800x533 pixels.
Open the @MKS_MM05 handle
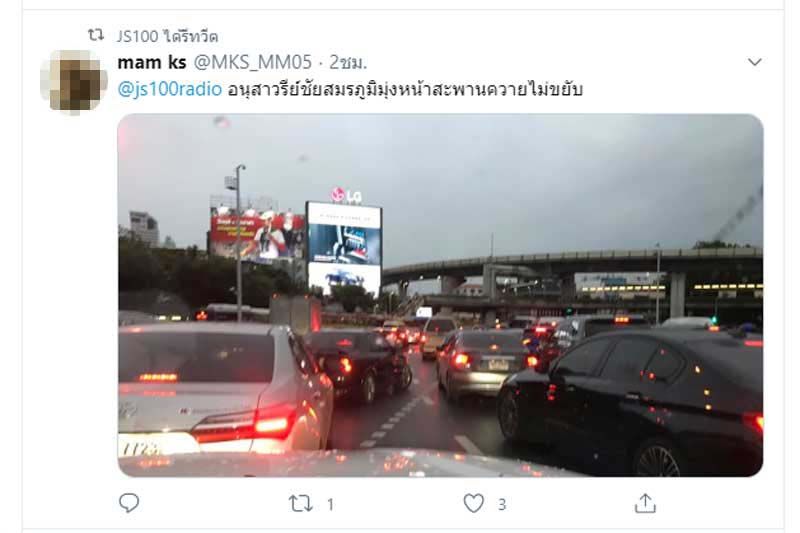[253, 62]
